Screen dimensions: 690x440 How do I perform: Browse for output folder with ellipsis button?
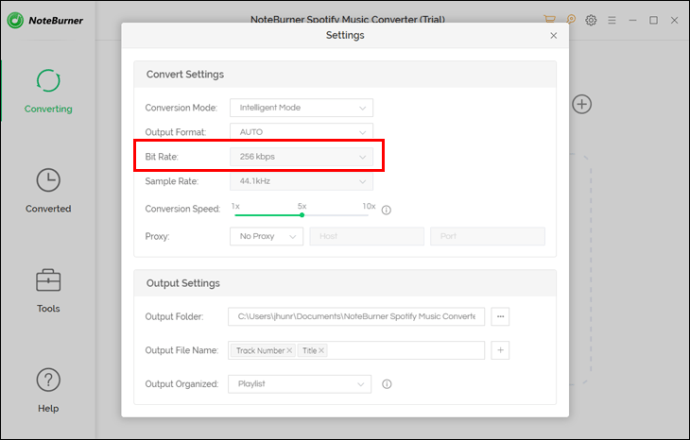click(500, 316)
